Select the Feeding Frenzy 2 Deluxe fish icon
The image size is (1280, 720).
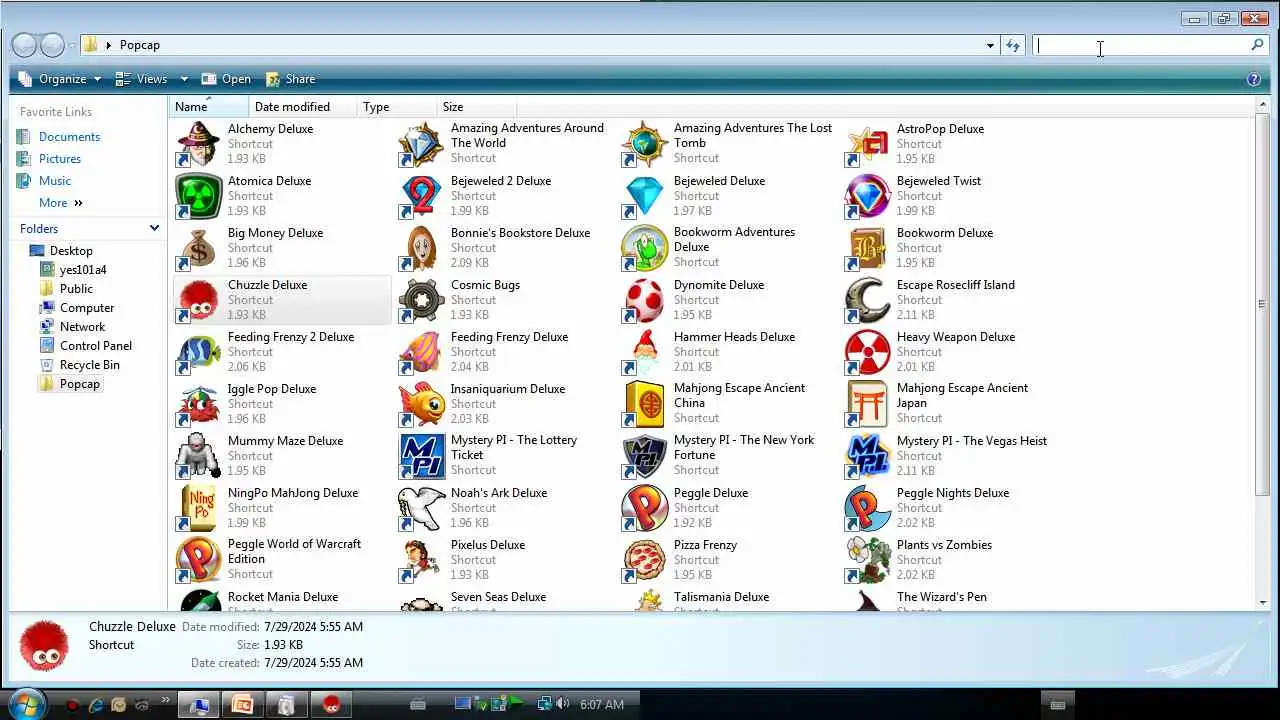[198, 352]
